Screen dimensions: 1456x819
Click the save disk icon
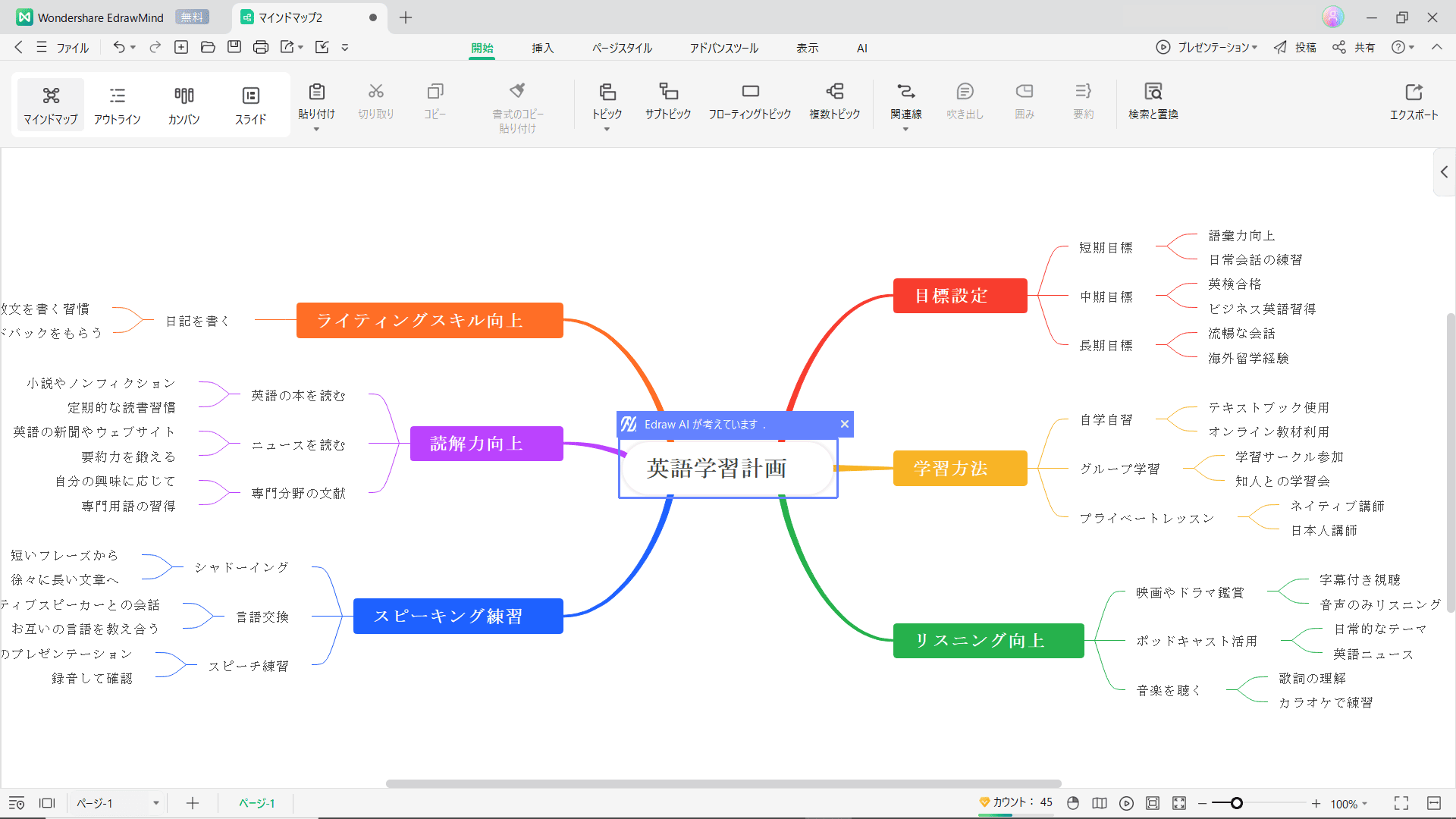tap(234, 47)
